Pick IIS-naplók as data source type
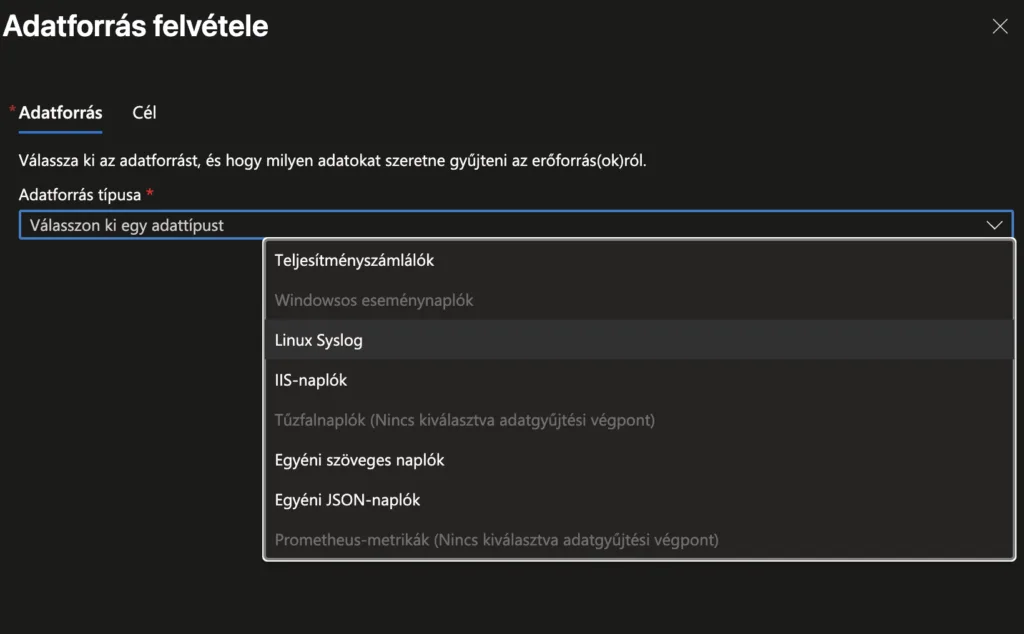This screenshot has width=1024, height=634. (311, 380)
